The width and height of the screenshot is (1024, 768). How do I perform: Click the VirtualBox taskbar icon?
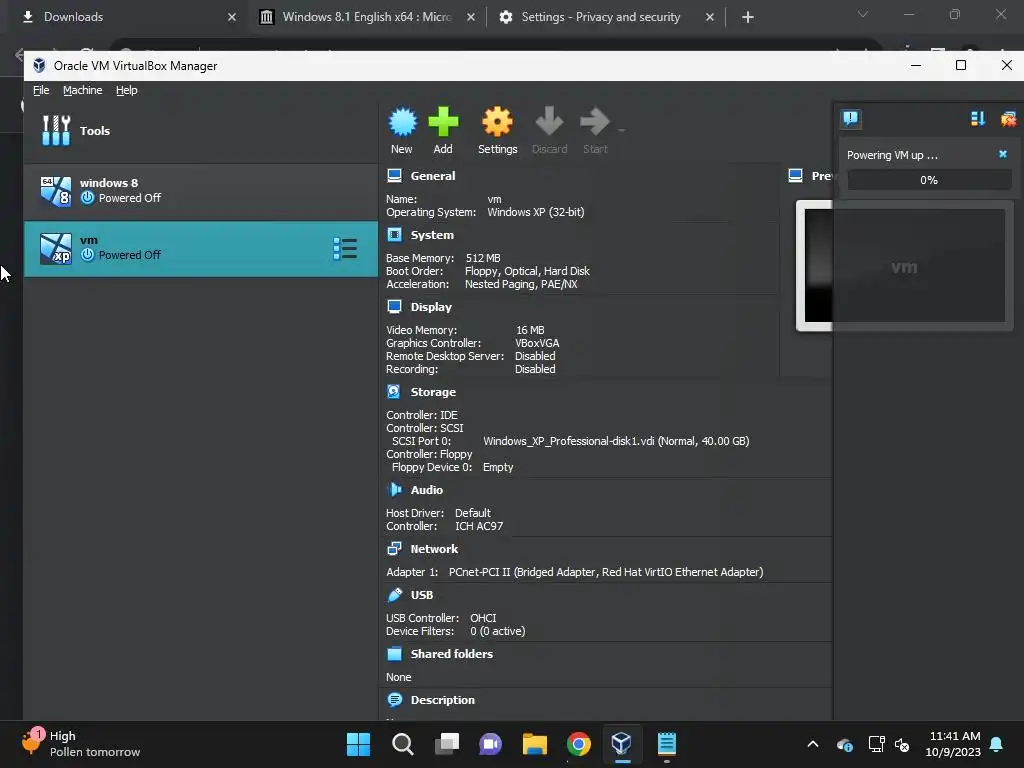pyautogui.click(x=622, y=744)
